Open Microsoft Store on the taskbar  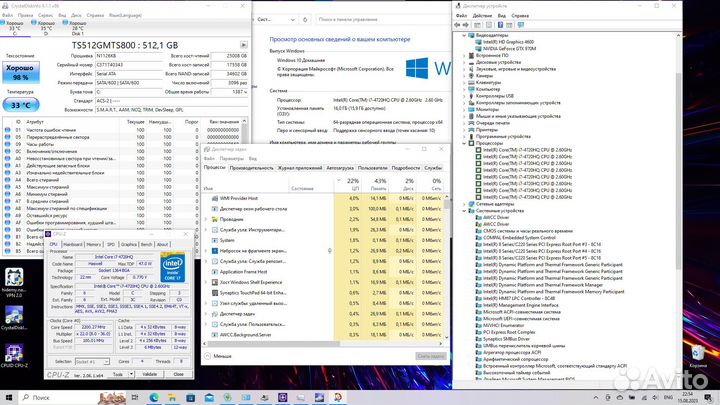pyautogui.click(x=191, y=398)
